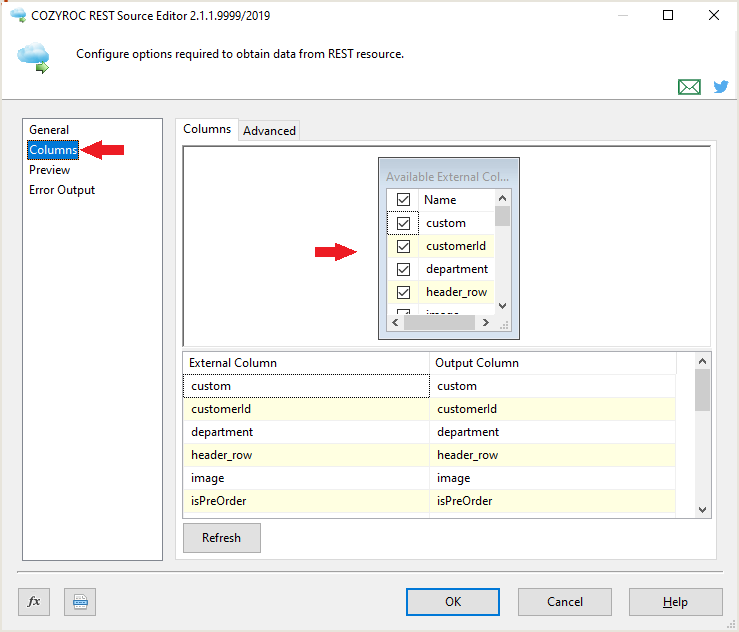Edit the department Output Column cell
The image size is (739, 632).
(x=553, y=432)
